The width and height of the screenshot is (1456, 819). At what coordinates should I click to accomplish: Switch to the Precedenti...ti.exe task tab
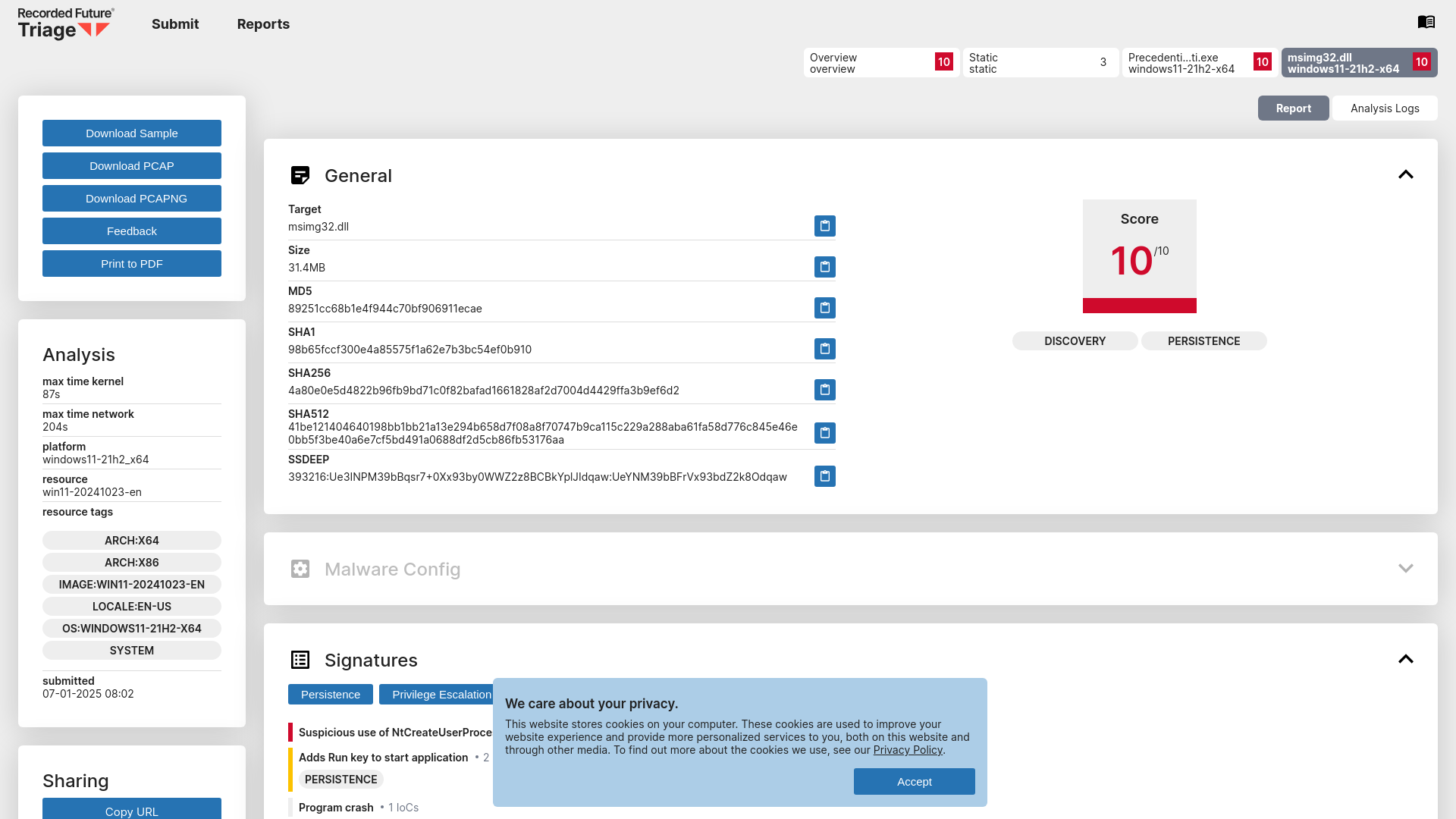click(1200, 63)
